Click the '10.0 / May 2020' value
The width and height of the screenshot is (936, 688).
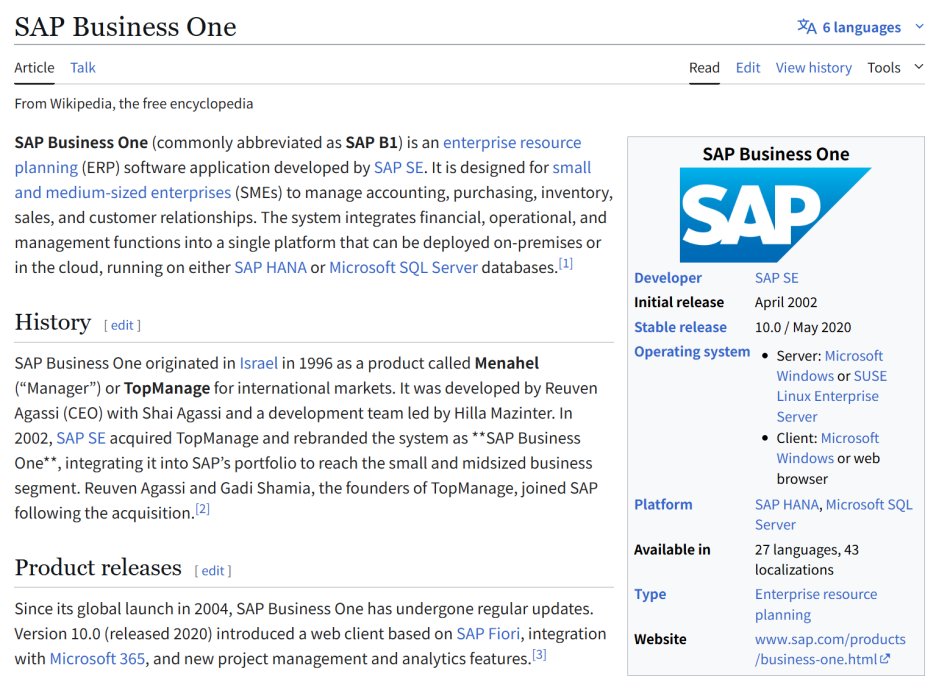(x=802, y=328)
